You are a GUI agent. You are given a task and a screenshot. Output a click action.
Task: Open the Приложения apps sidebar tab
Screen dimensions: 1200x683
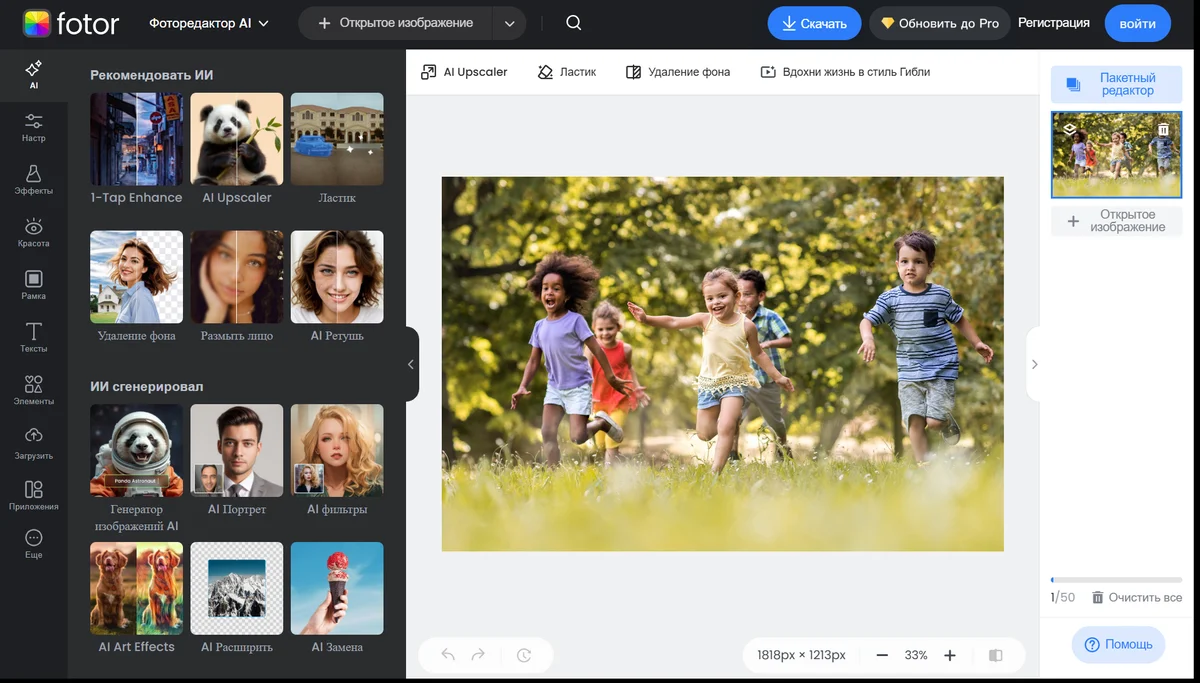tap(33, 496)
